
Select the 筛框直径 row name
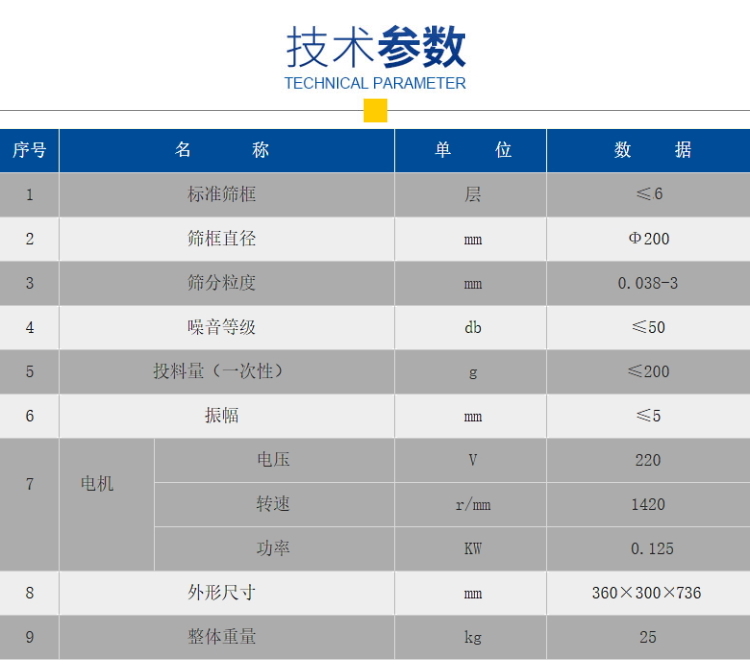point(222,238)
